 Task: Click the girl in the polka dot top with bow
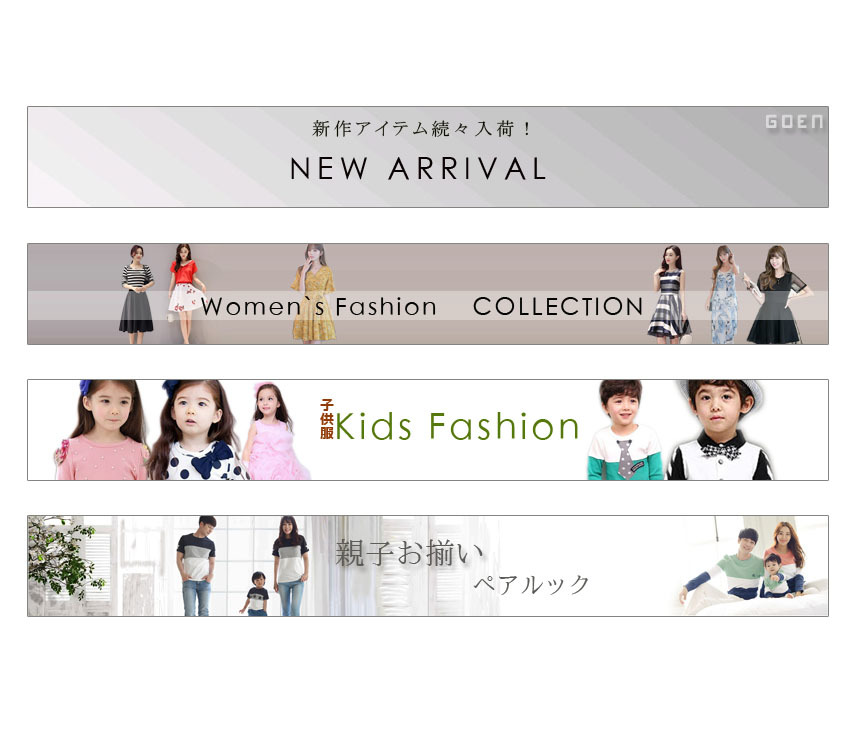(196, 430)
